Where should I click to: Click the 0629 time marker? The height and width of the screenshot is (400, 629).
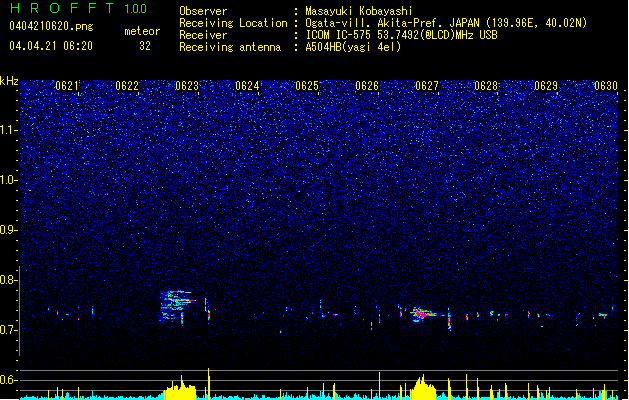click(546, 86)
